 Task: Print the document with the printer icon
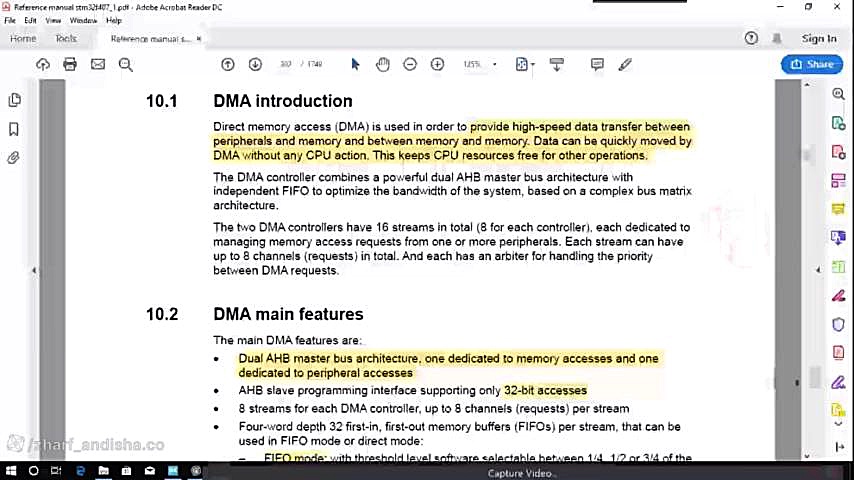pos(70,64)
